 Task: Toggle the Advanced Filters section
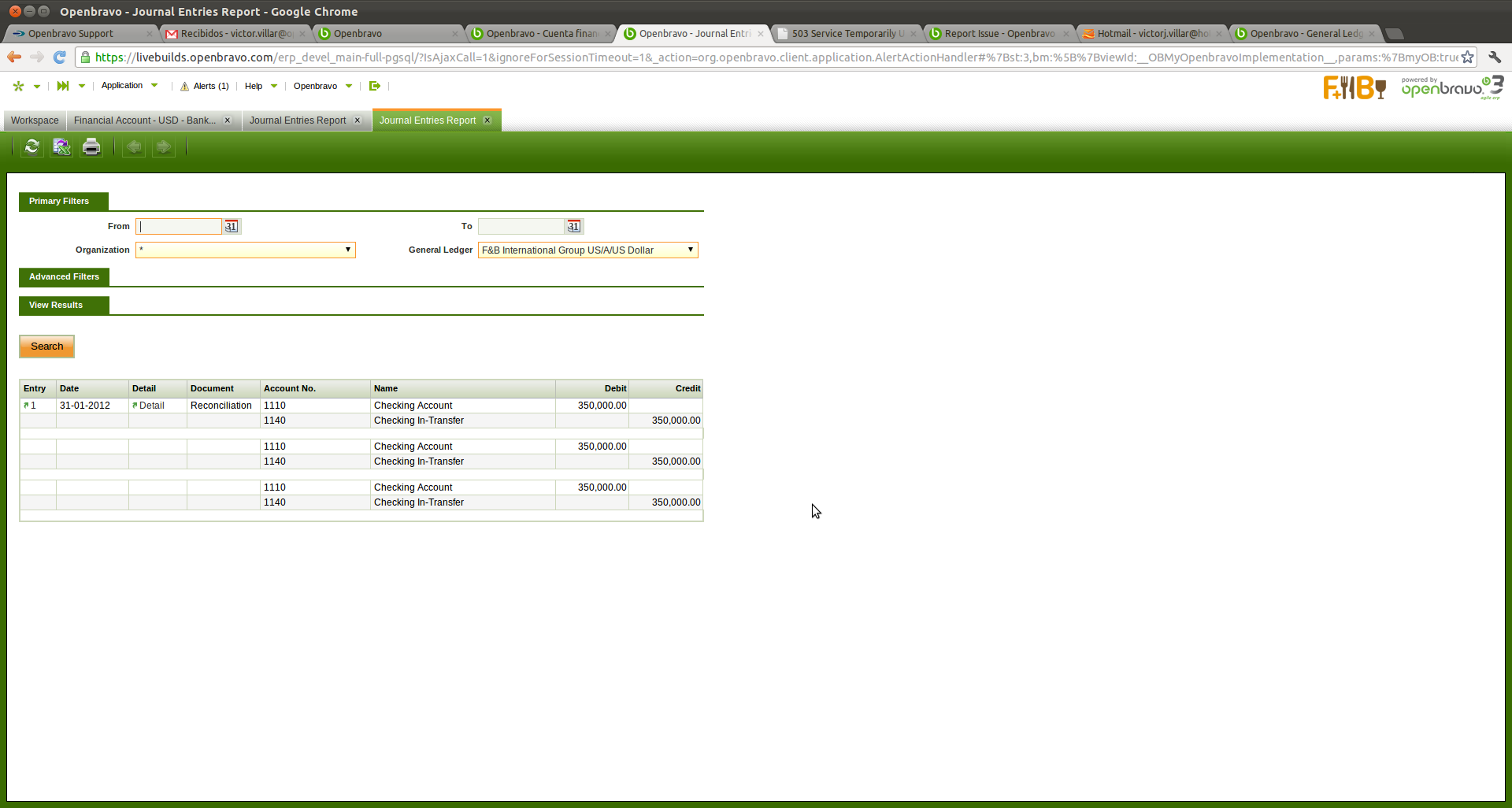(x=64, y=277)
